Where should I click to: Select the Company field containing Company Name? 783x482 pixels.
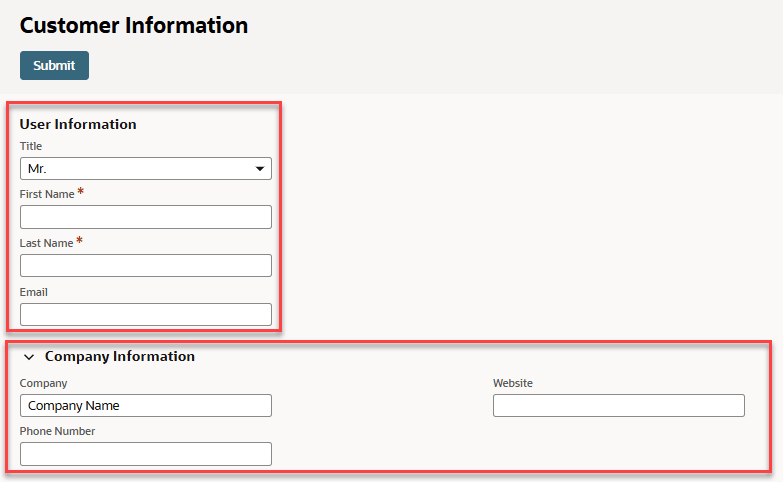(x=146, y=405)
